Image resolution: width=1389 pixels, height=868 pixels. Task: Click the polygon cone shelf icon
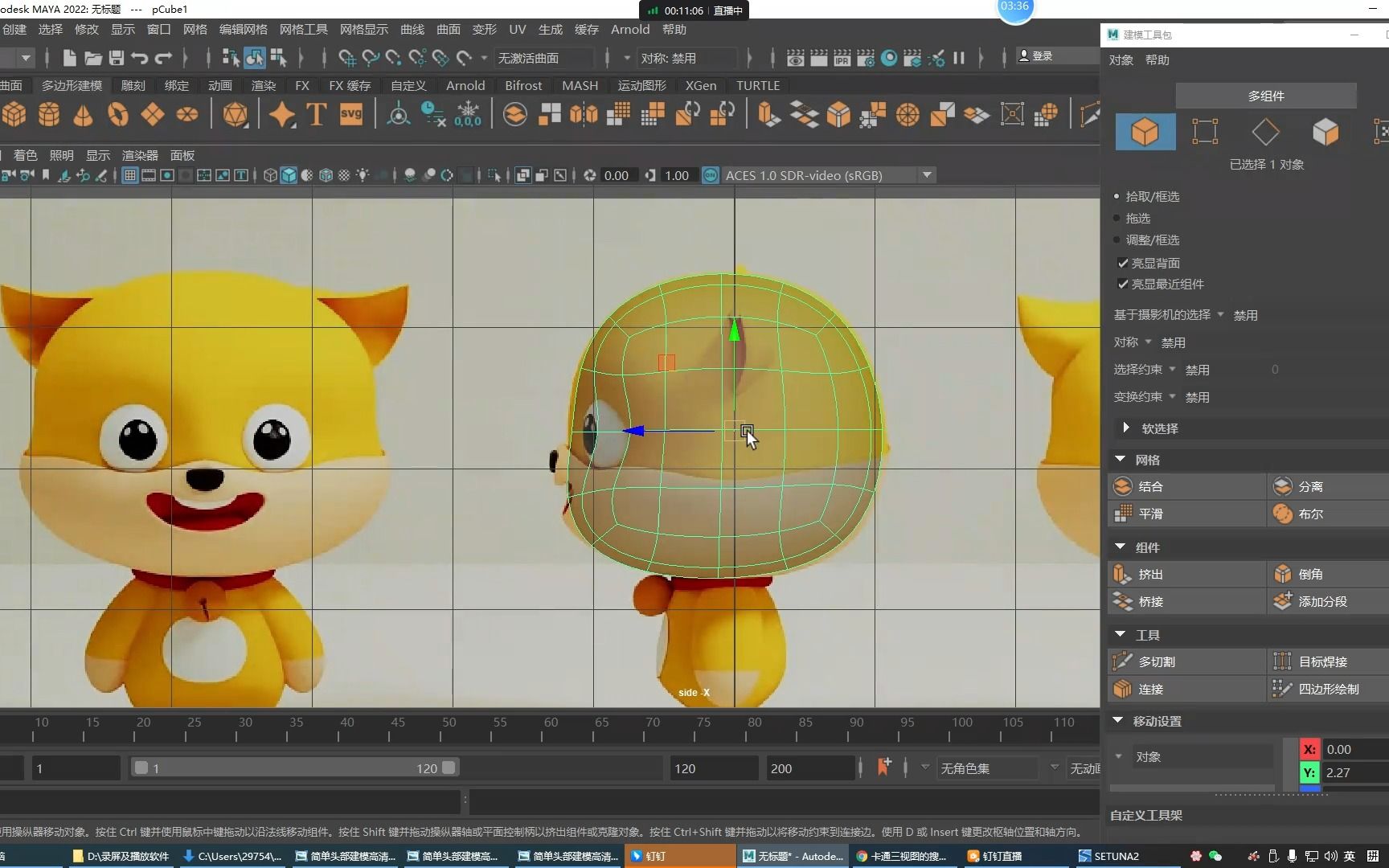tap(83, 115)
